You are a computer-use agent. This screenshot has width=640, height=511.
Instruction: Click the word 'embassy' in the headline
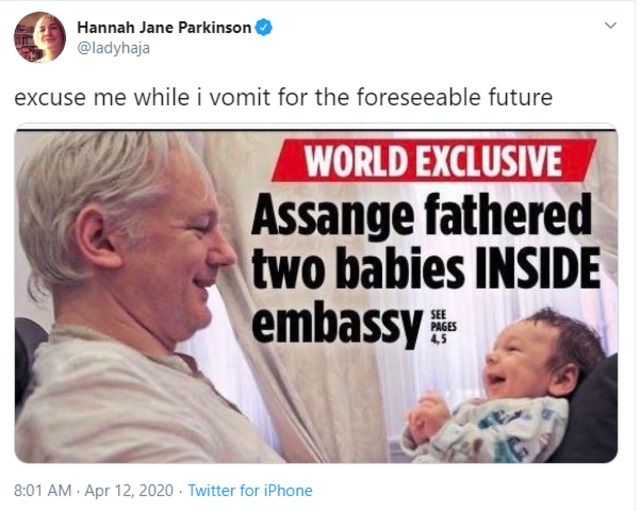click(337, 323)
